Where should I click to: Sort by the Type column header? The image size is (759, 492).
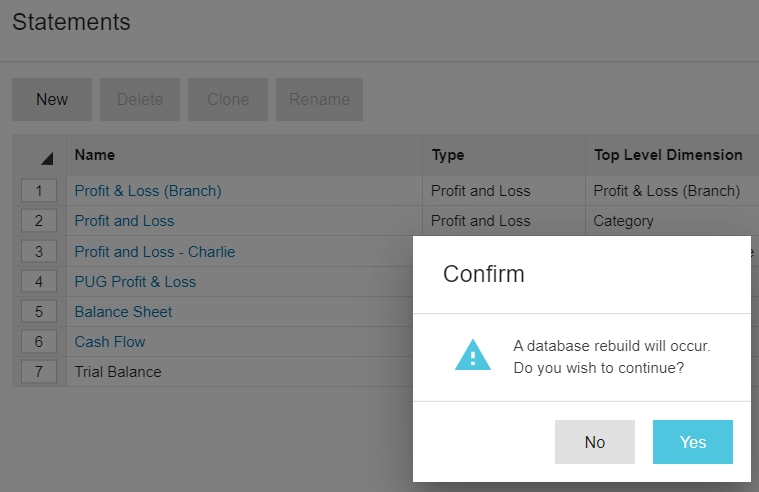click(x=448, y=155)
